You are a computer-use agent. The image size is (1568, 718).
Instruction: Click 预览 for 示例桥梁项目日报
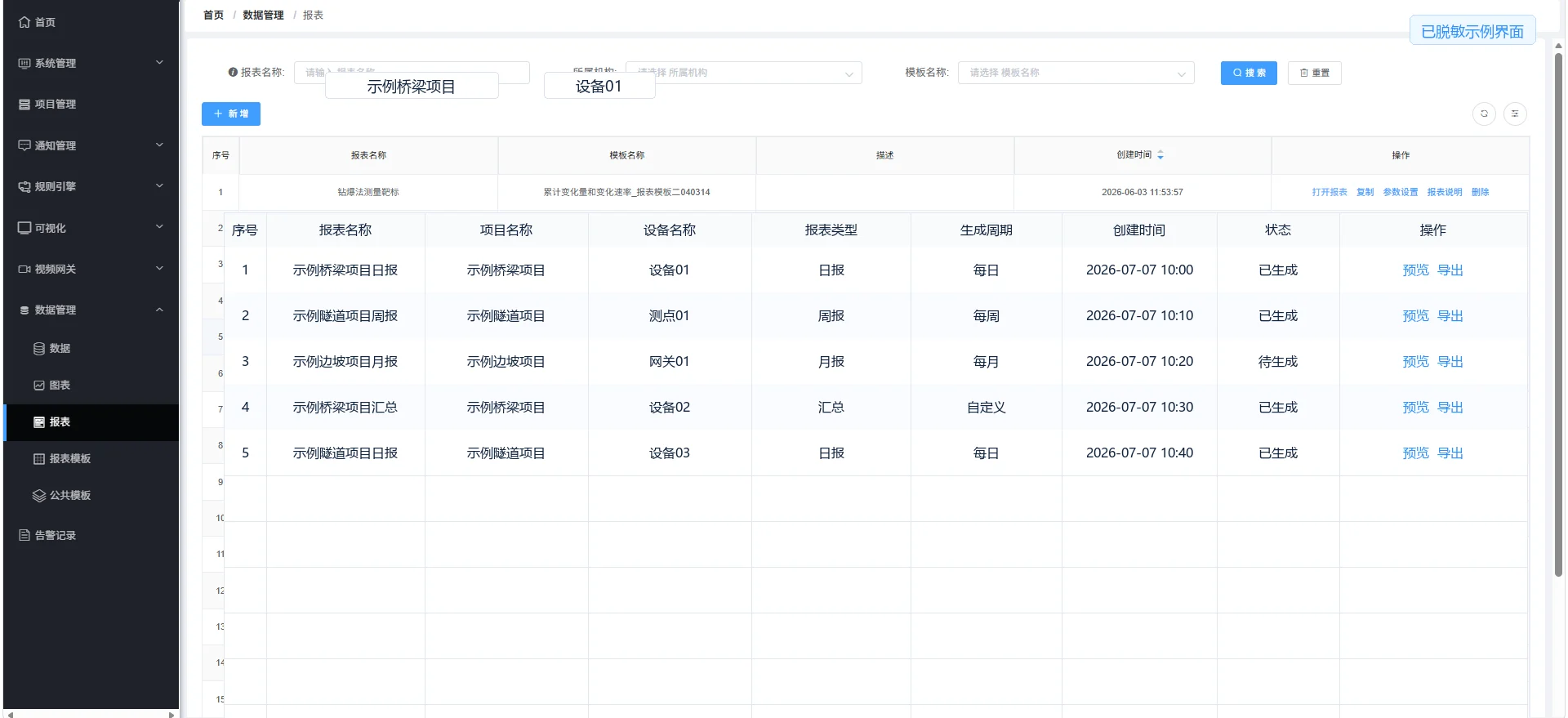pyautogui.click(x=1415, y=270)
